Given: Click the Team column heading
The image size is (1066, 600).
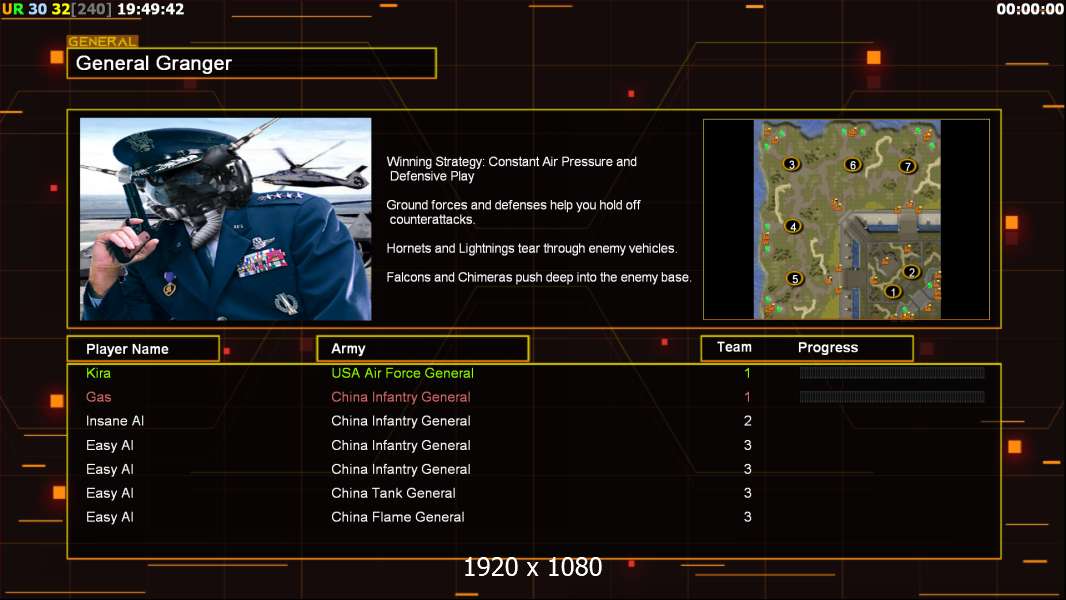Looking at the screenshot, I should point(734,347).
